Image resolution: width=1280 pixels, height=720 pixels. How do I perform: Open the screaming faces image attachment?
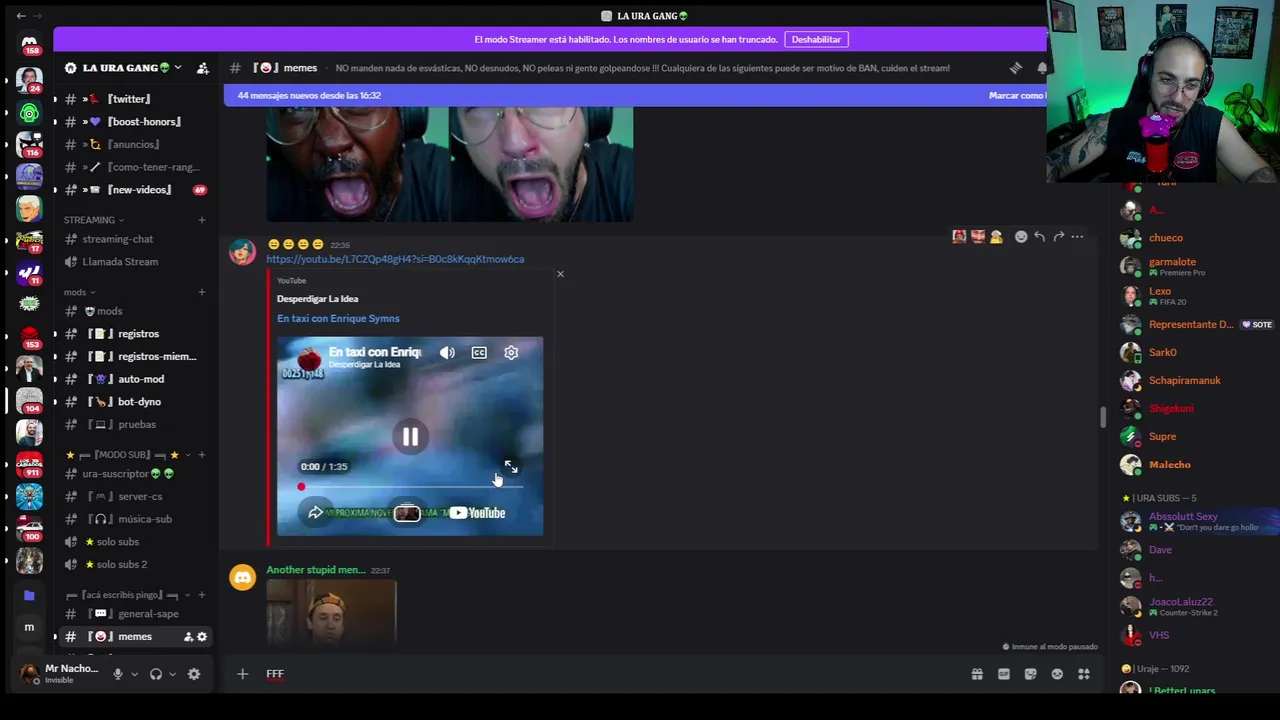point(450,164)
